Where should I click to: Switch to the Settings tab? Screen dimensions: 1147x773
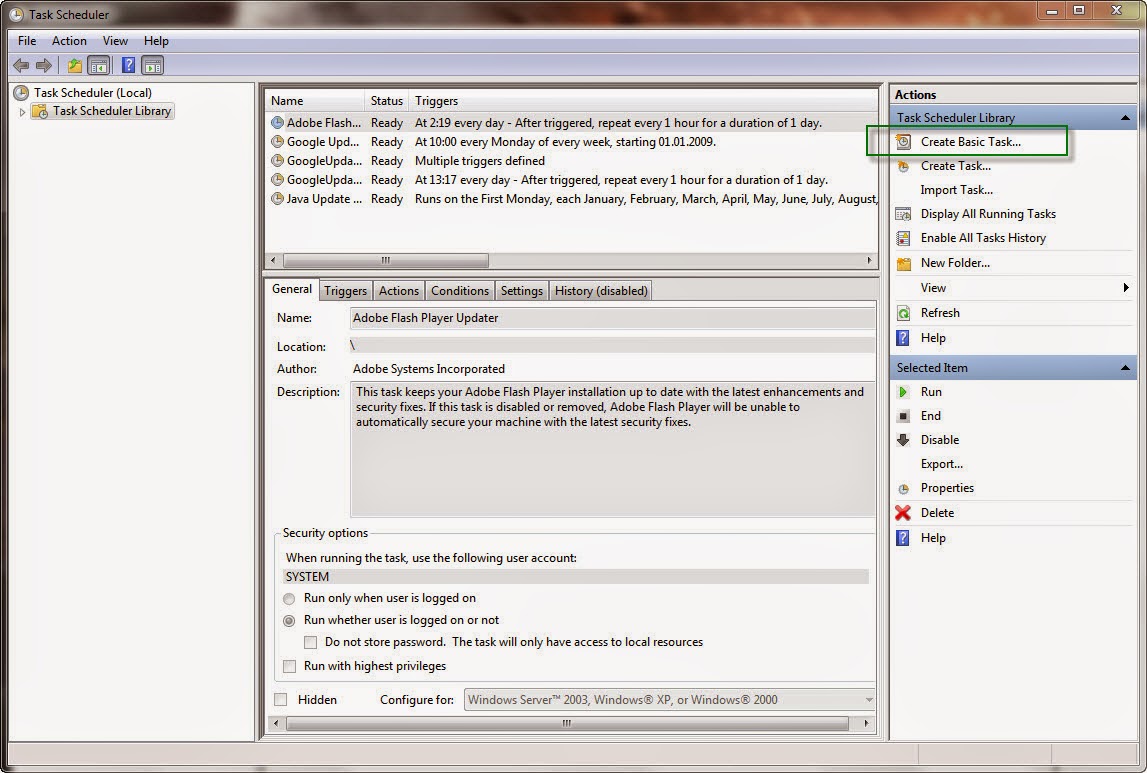coord(522,291)
